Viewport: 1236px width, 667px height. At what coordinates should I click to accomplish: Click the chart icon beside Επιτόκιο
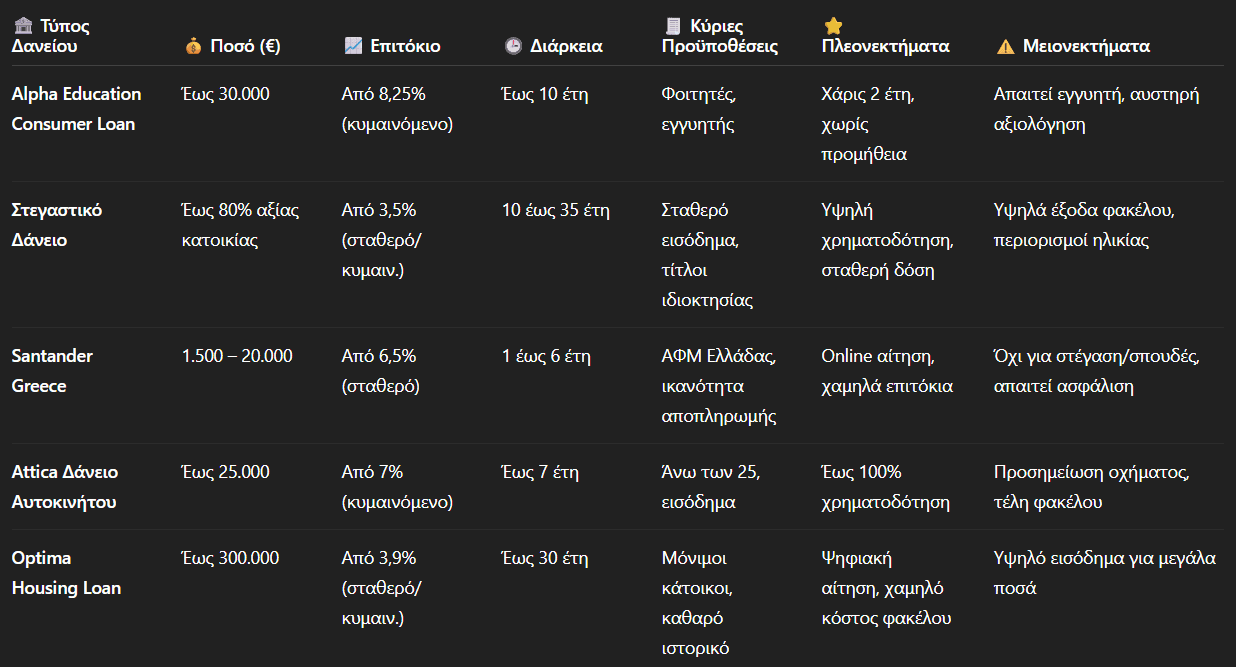352,46
